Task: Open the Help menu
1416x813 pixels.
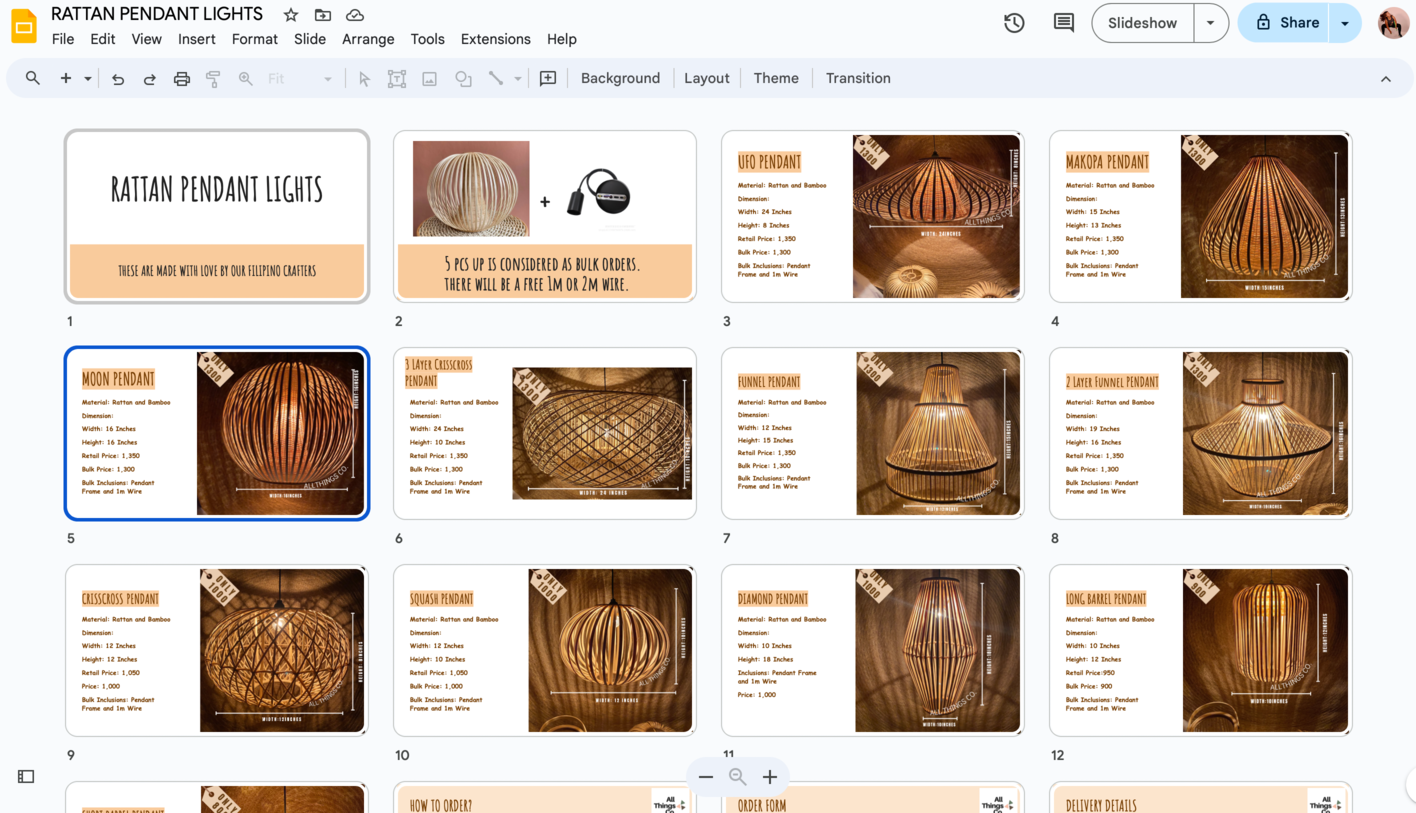Action: [562, 39]
